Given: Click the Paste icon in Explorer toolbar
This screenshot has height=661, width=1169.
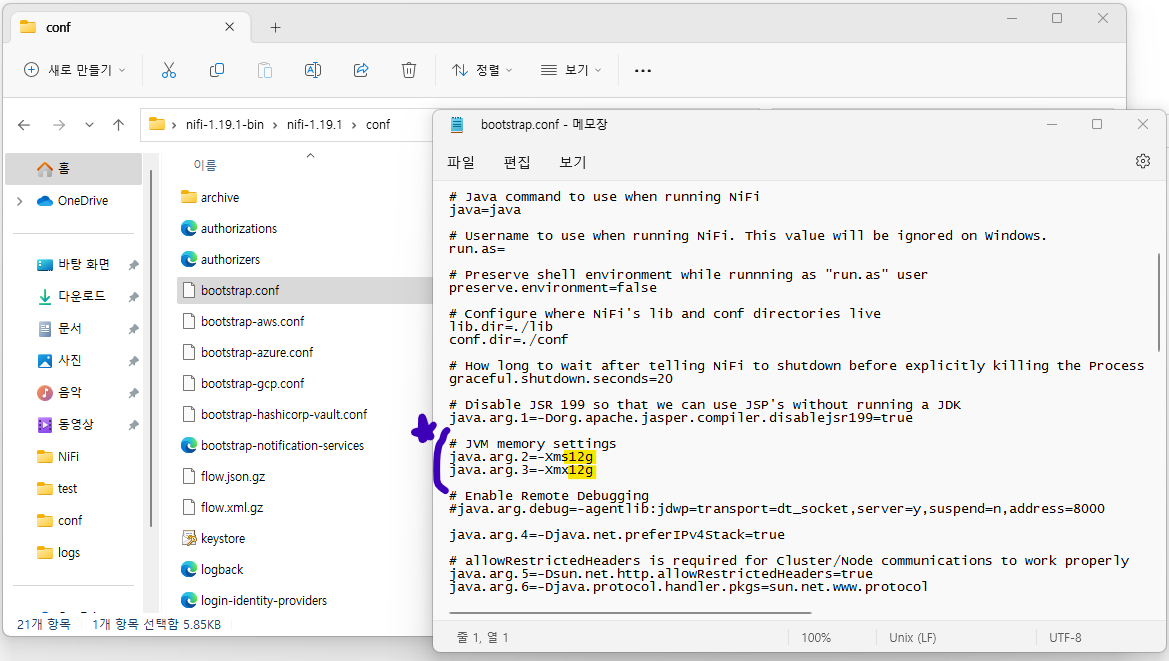Looking at the screenshot, I should [265, 70].
